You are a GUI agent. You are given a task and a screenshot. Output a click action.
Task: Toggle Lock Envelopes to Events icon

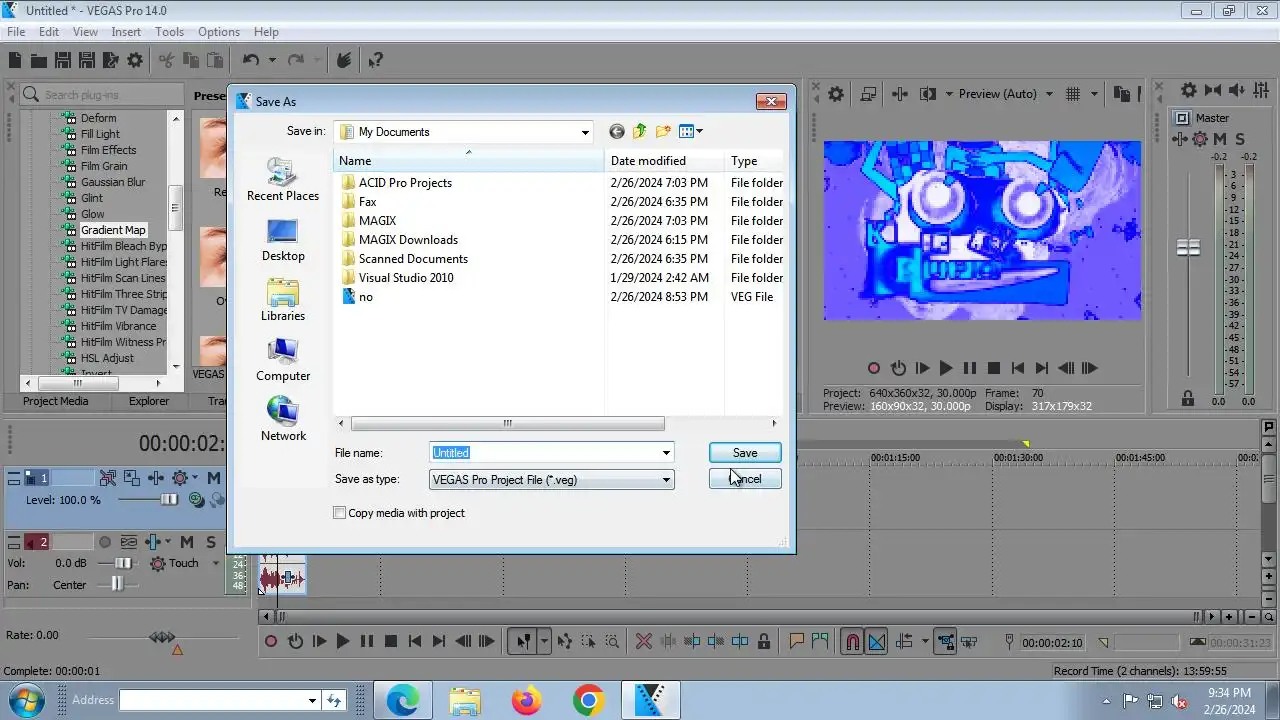point(945,642)
